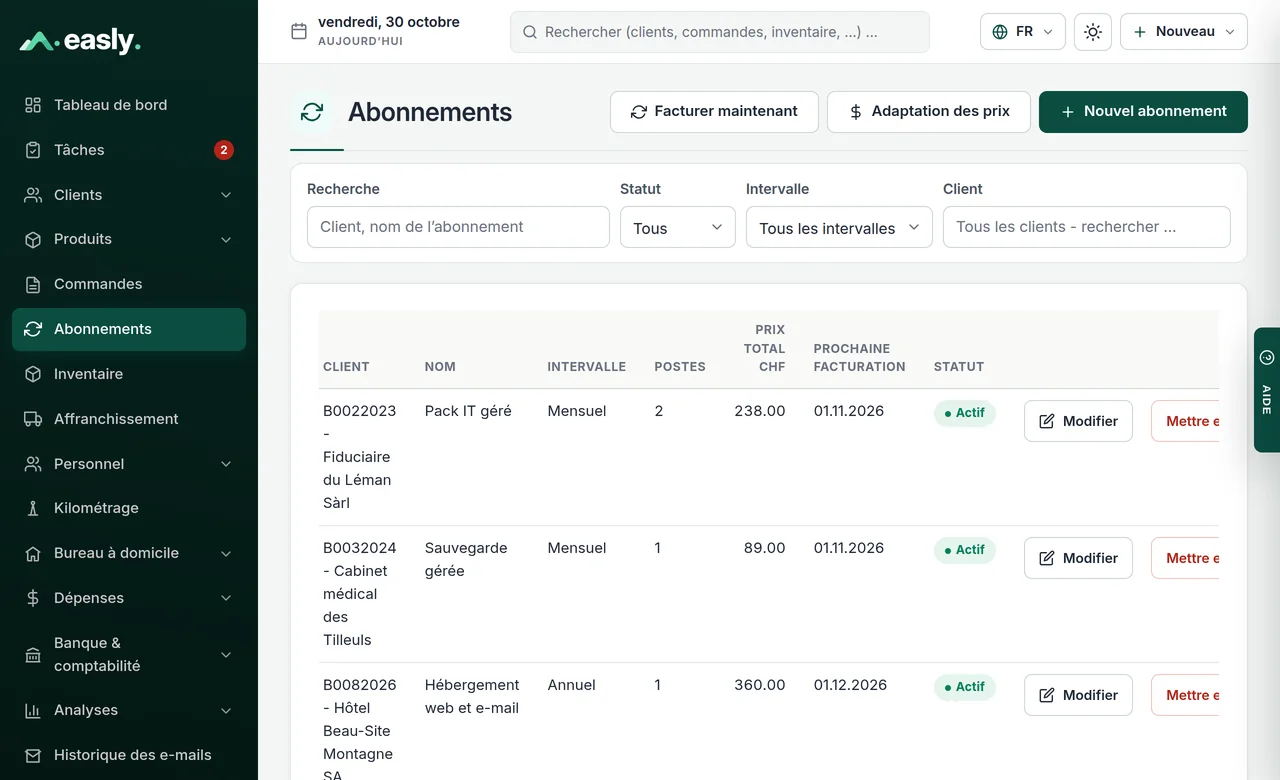
Task: Open the Statut filter dropdown
Action: point(678,227)
